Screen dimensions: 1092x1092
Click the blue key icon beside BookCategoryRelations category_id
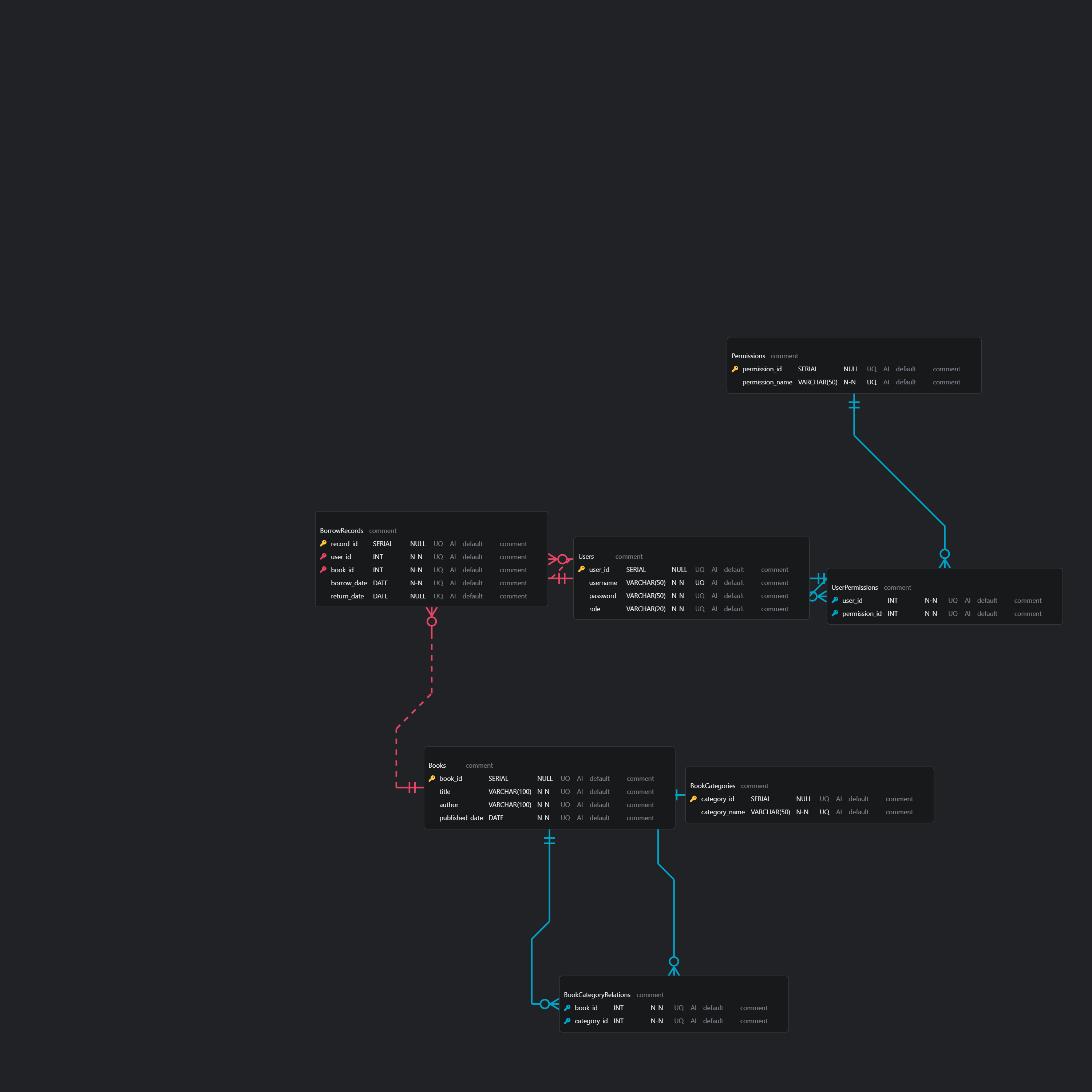567,1021
